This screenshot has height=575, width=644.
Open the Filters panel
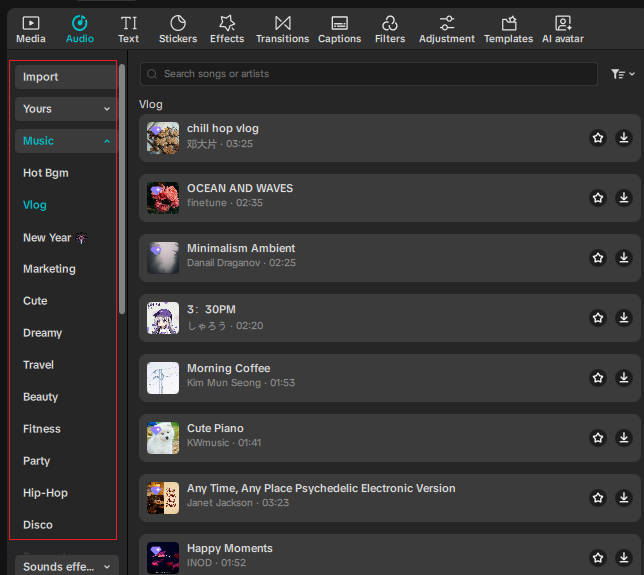[x=390, y=29]
